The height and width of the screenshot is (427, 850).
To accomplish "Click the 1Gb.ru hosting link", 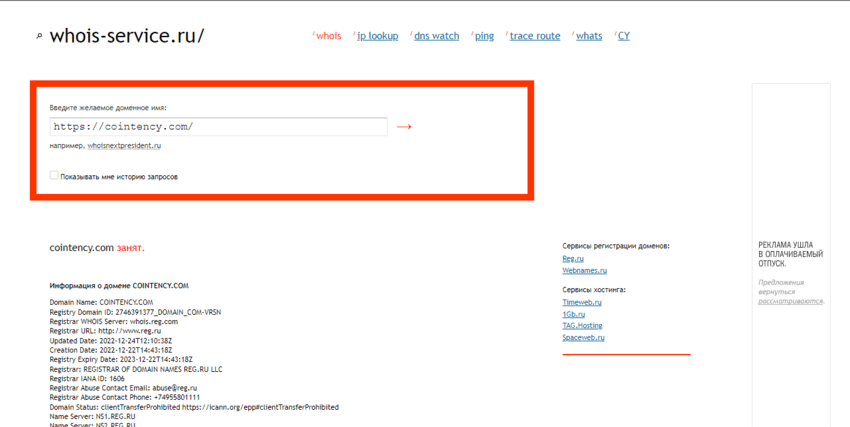I will (x=574, y=314).
